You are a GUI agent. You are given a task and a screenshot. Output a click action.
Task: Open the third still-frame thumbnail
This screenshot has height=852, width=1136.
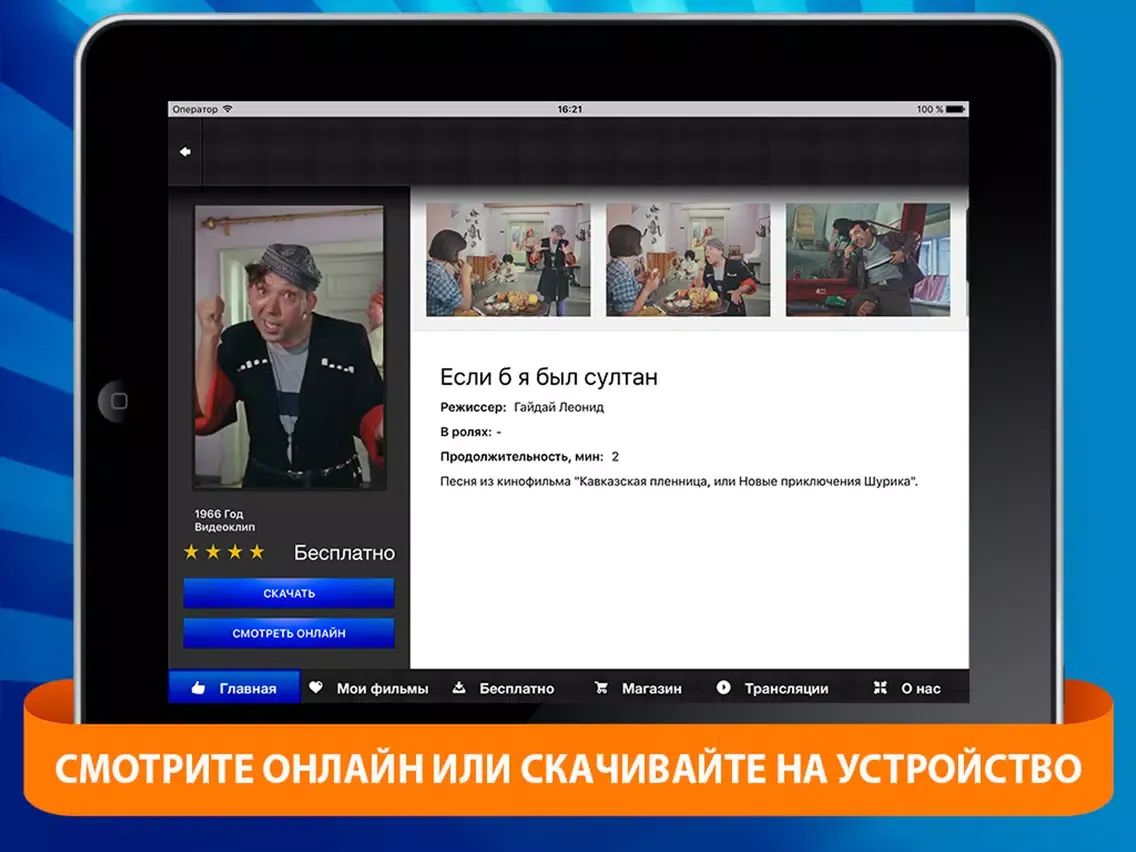coord(868,259)
